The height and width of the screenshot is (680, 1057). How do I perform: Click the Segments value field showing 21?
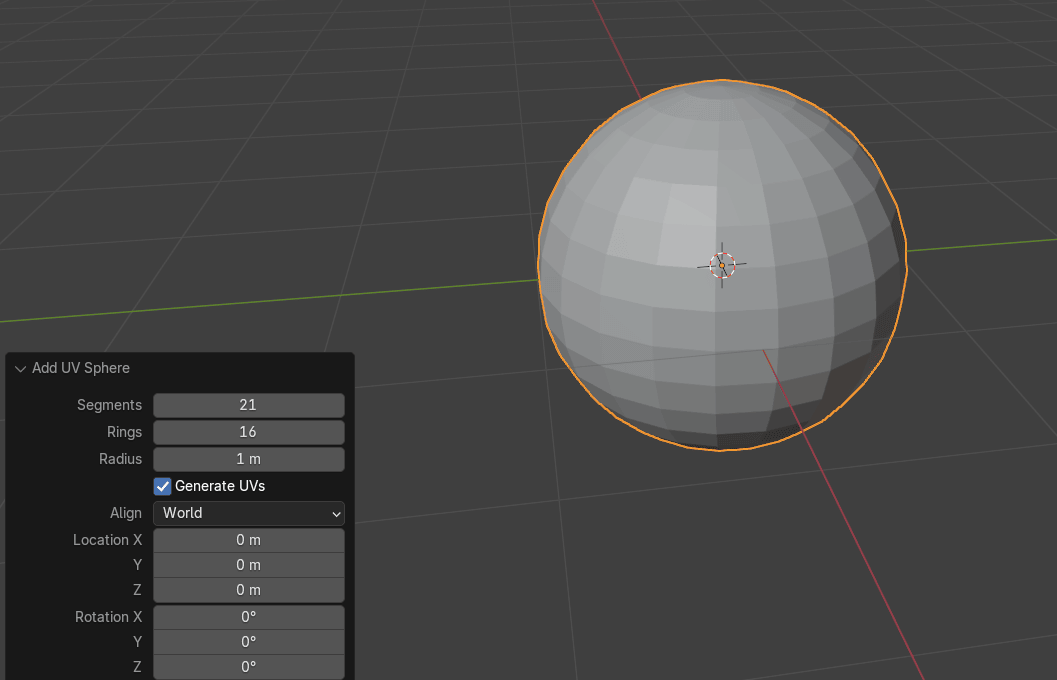coord(248,405)
